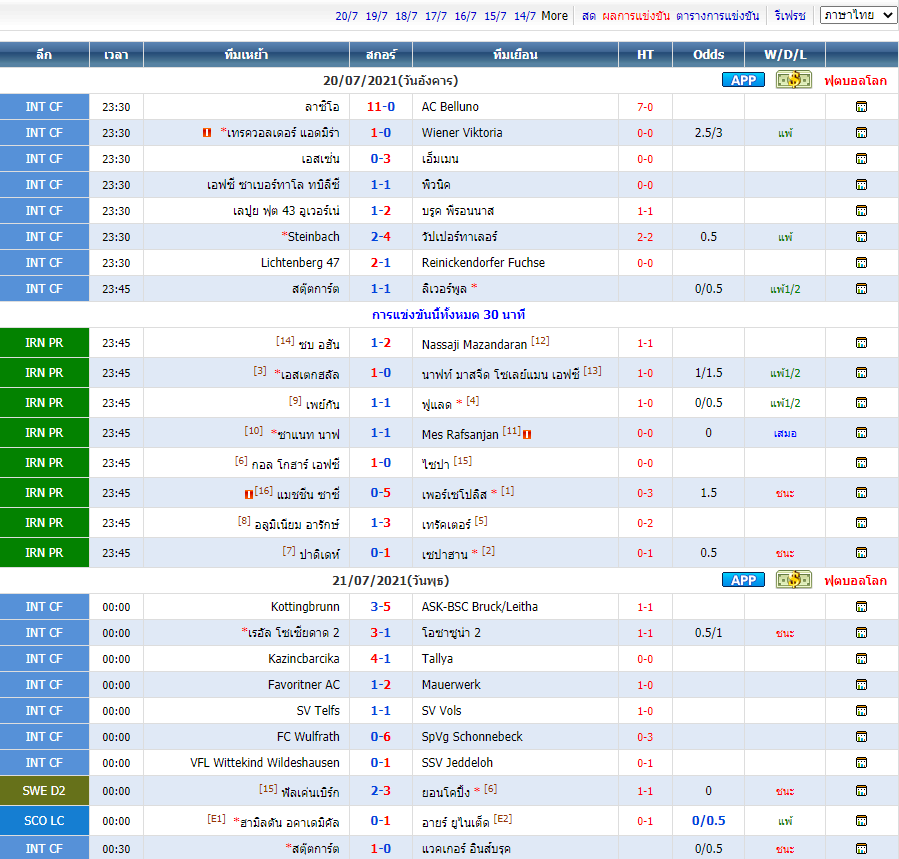Select the 16/7 date link
The height and width of the screenshot is (859, 899).
pos(466,16)
